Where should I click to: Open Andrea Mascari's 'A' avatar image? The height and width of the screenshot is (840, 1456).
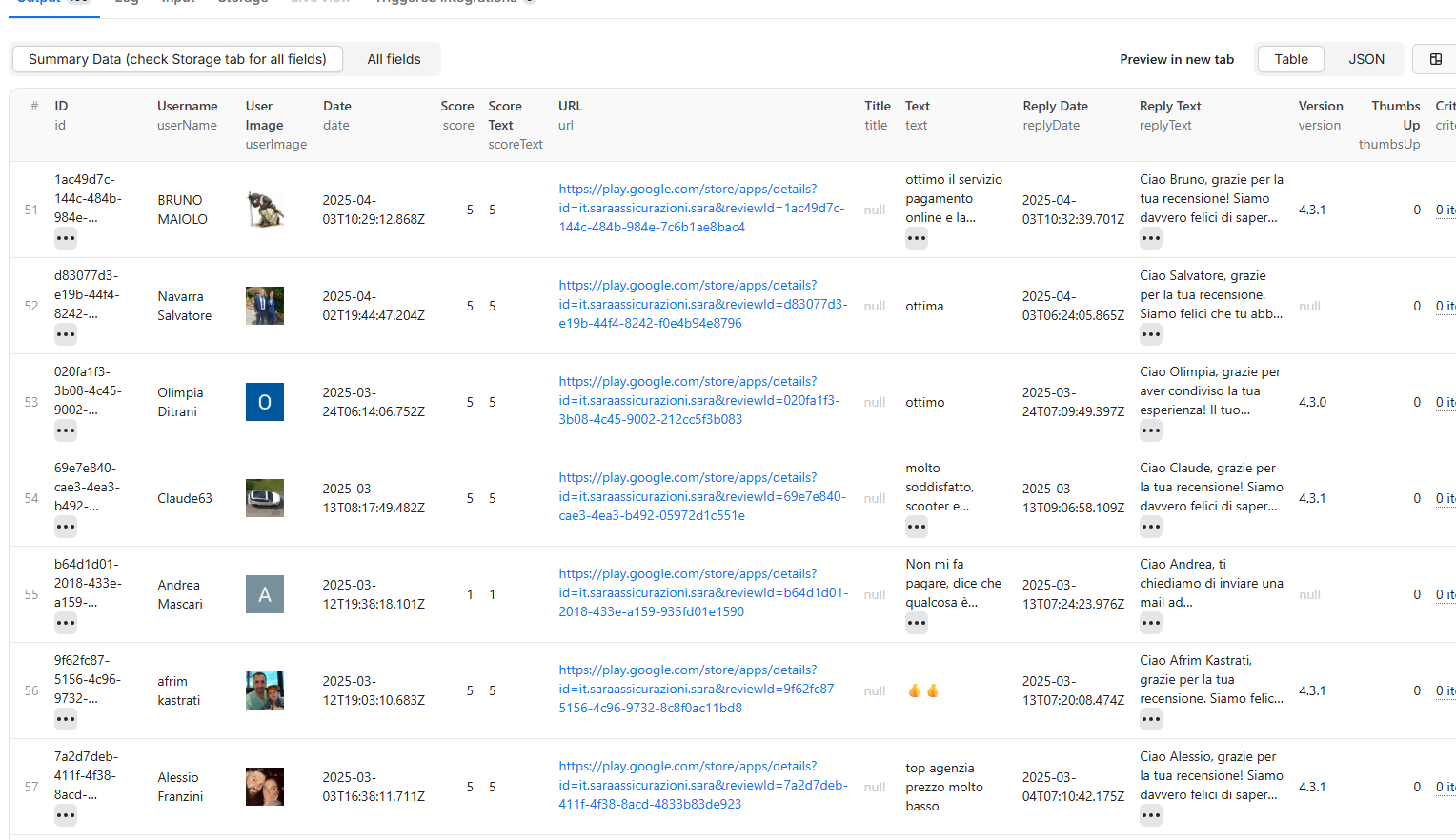pos(265,594)
